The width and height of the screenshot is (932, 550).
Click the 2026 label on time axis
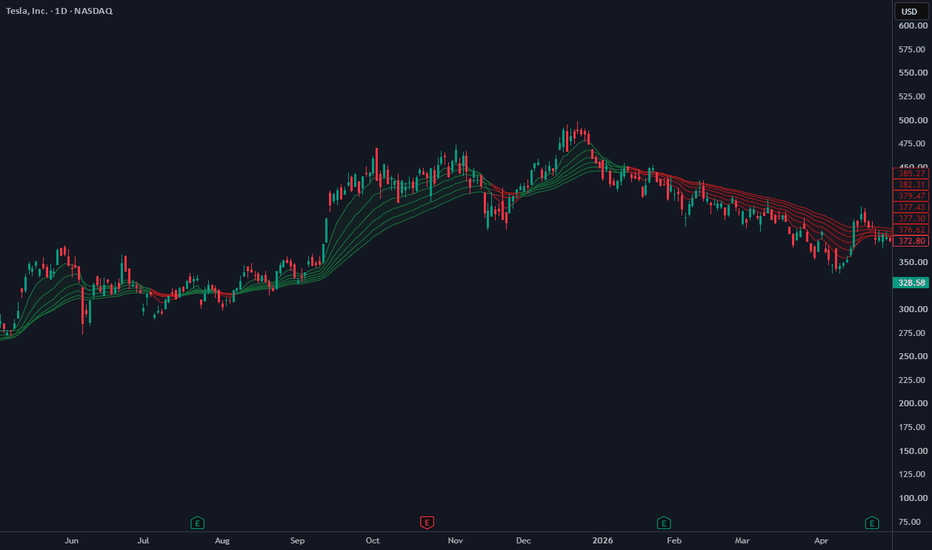[x=602, y=540]
